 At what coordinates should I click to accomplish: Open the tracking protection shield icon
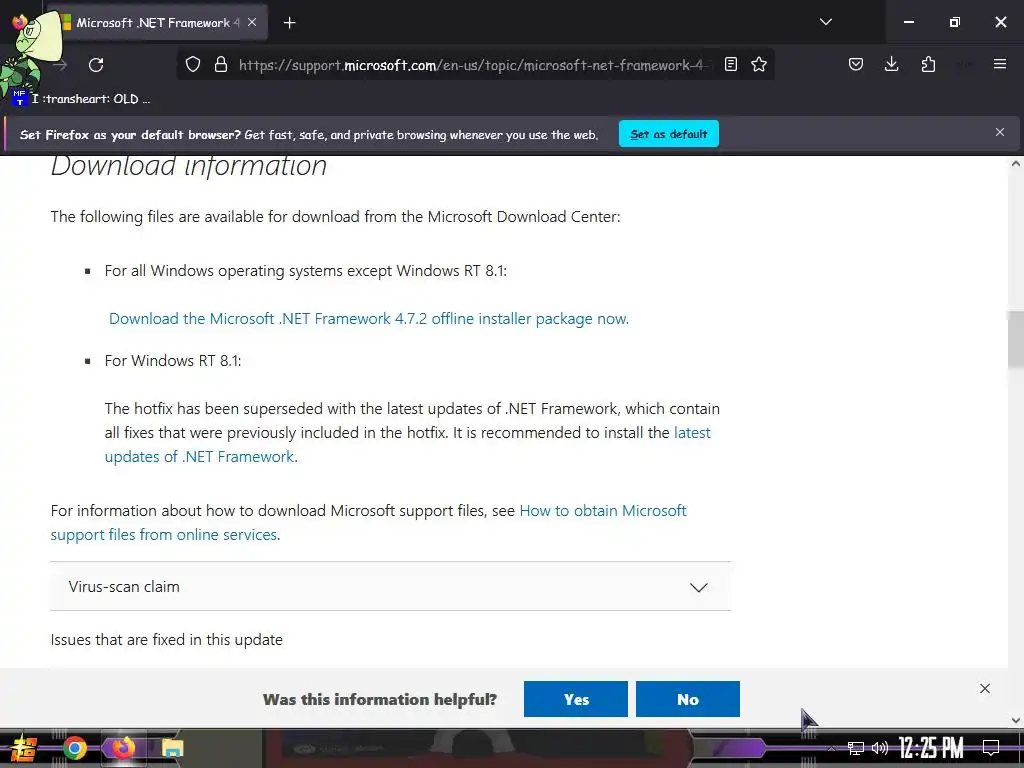click(193, 65)
